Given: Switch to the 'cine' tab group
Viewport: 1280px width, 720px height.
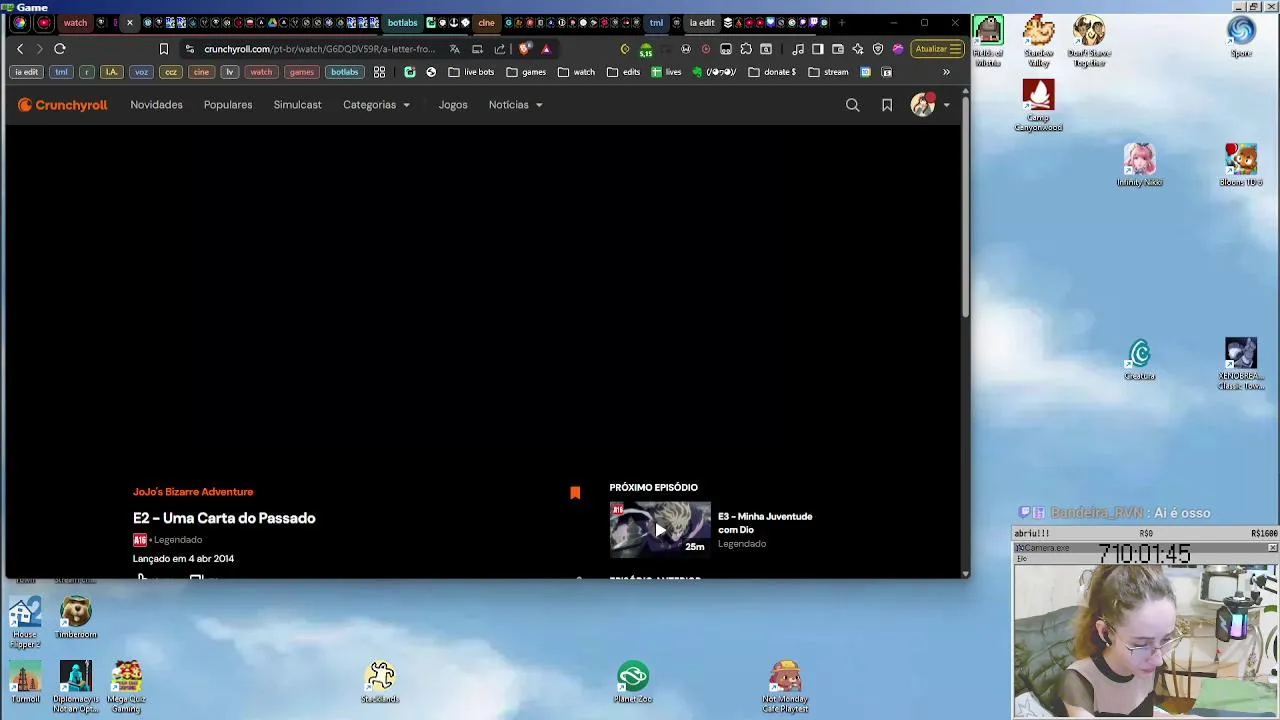Looking at the screenshot, I should click(486, 23).
